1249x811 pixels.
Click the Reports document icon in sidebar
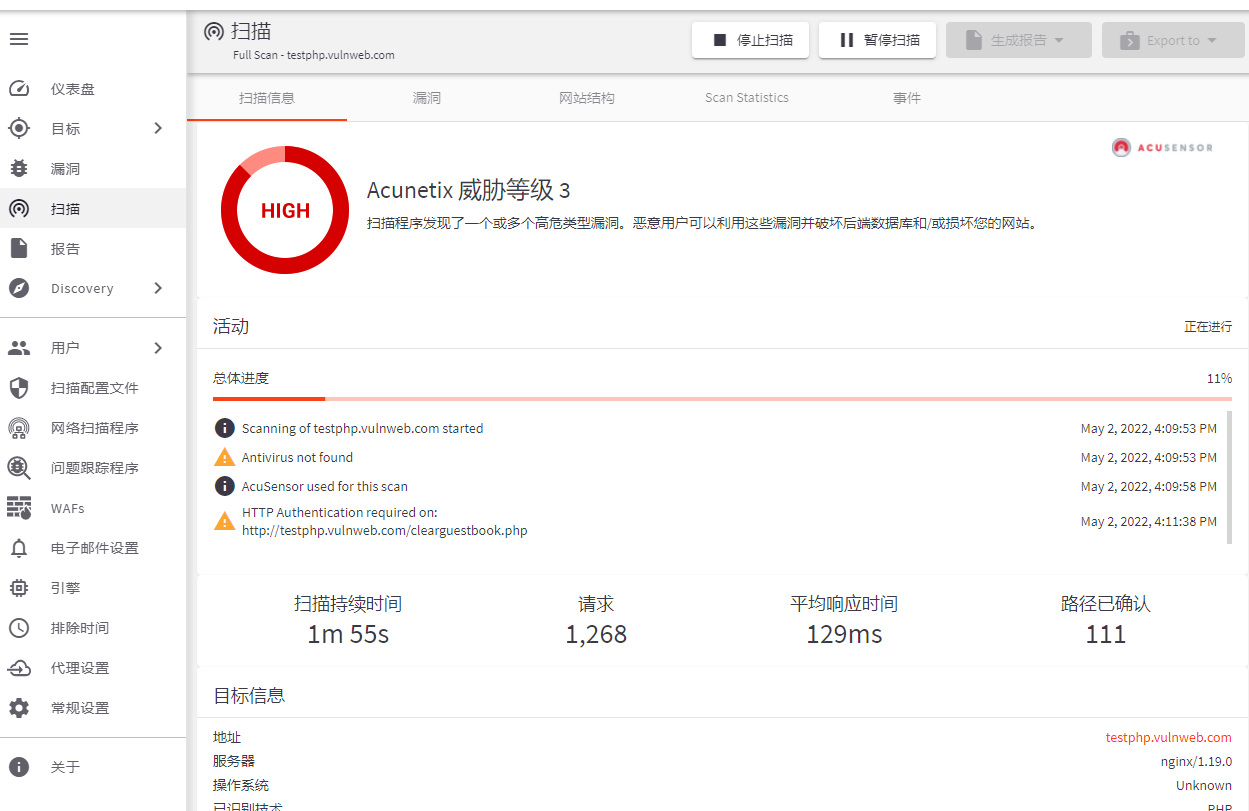click(19, 248)
